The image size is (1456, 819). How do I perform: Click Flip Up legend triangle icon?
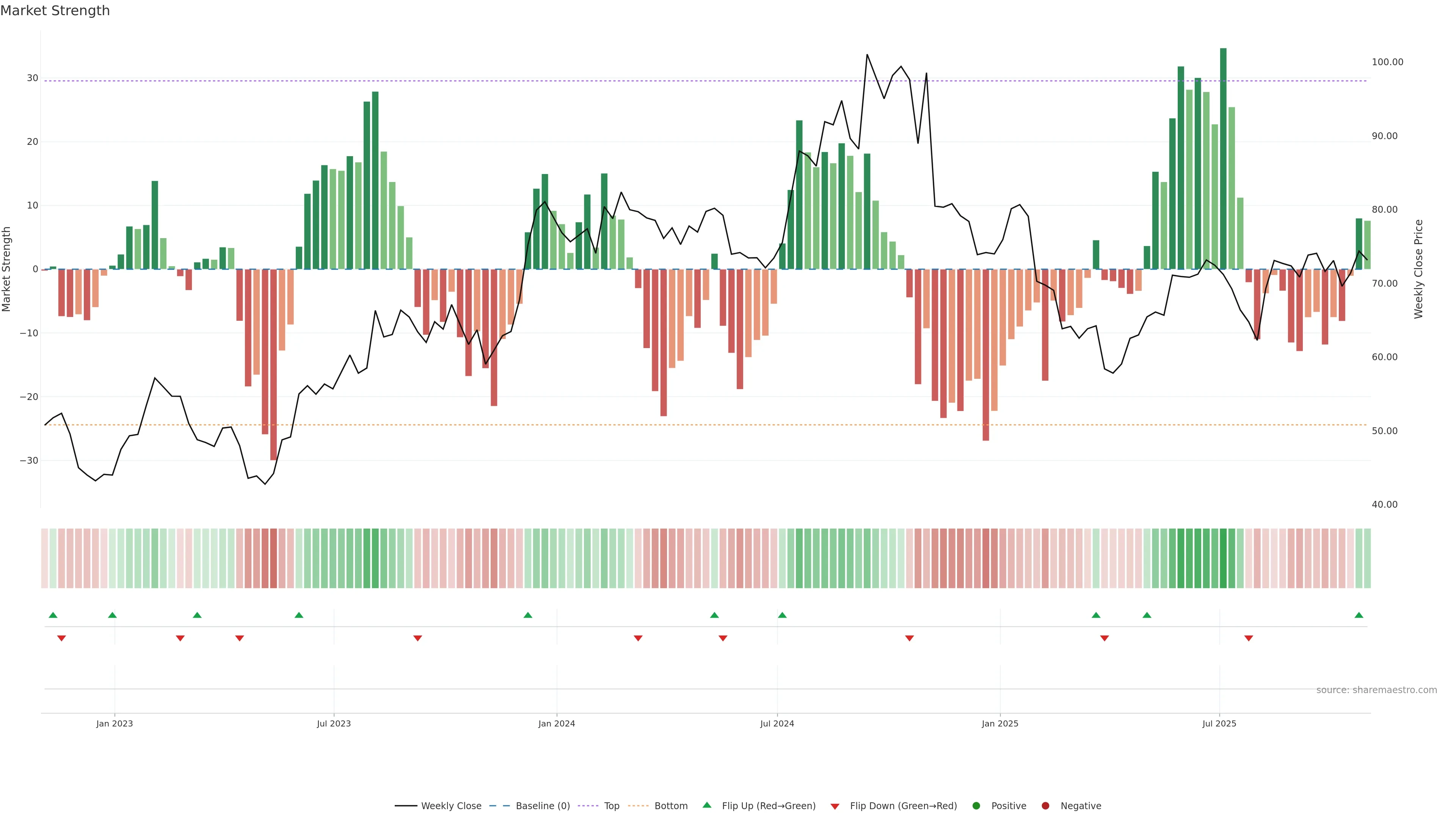click(x=706, y=805)
